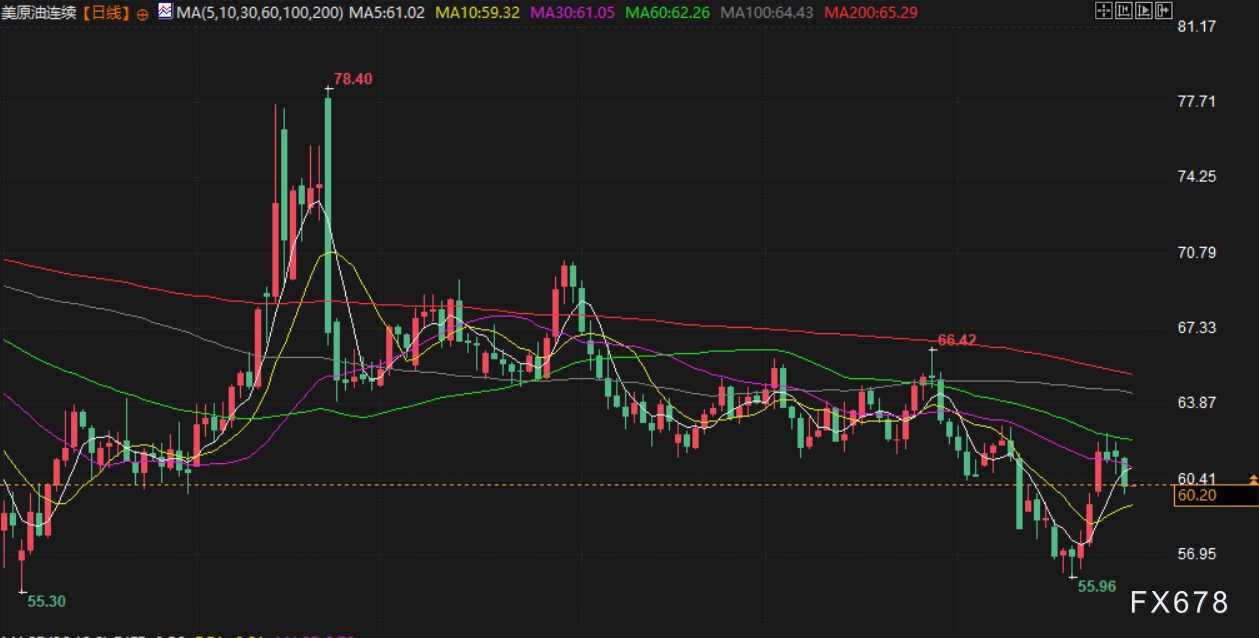Click the scroll-to-latest arrow icon
The height and width of the screenshot is (638, 1259).
point(1162,12)
